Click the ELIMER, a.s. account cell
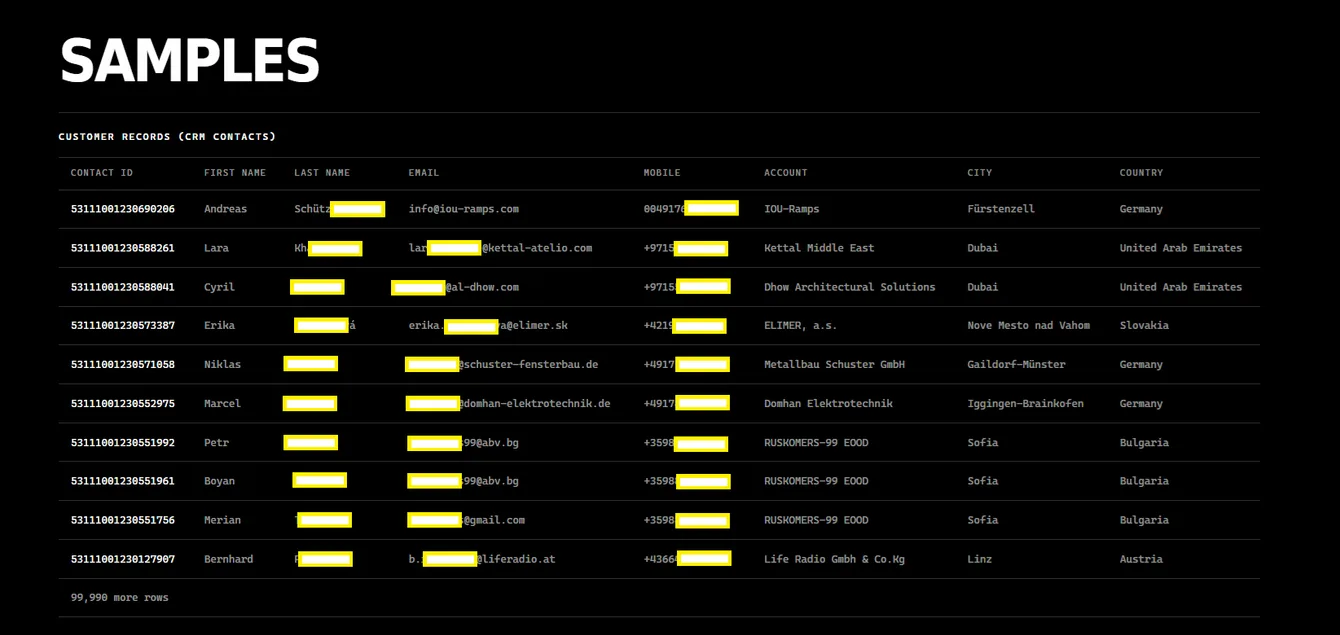 tap(800, 326)
